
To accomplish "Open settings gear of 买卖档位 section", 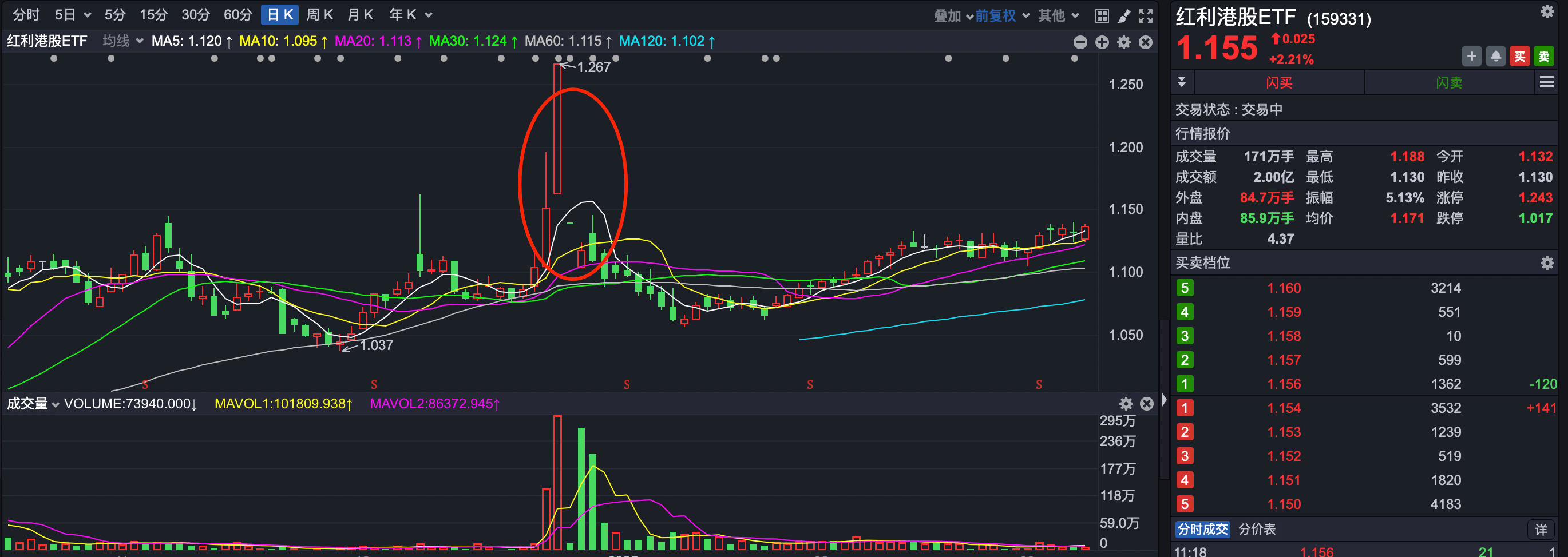I will click(1547, 263).
